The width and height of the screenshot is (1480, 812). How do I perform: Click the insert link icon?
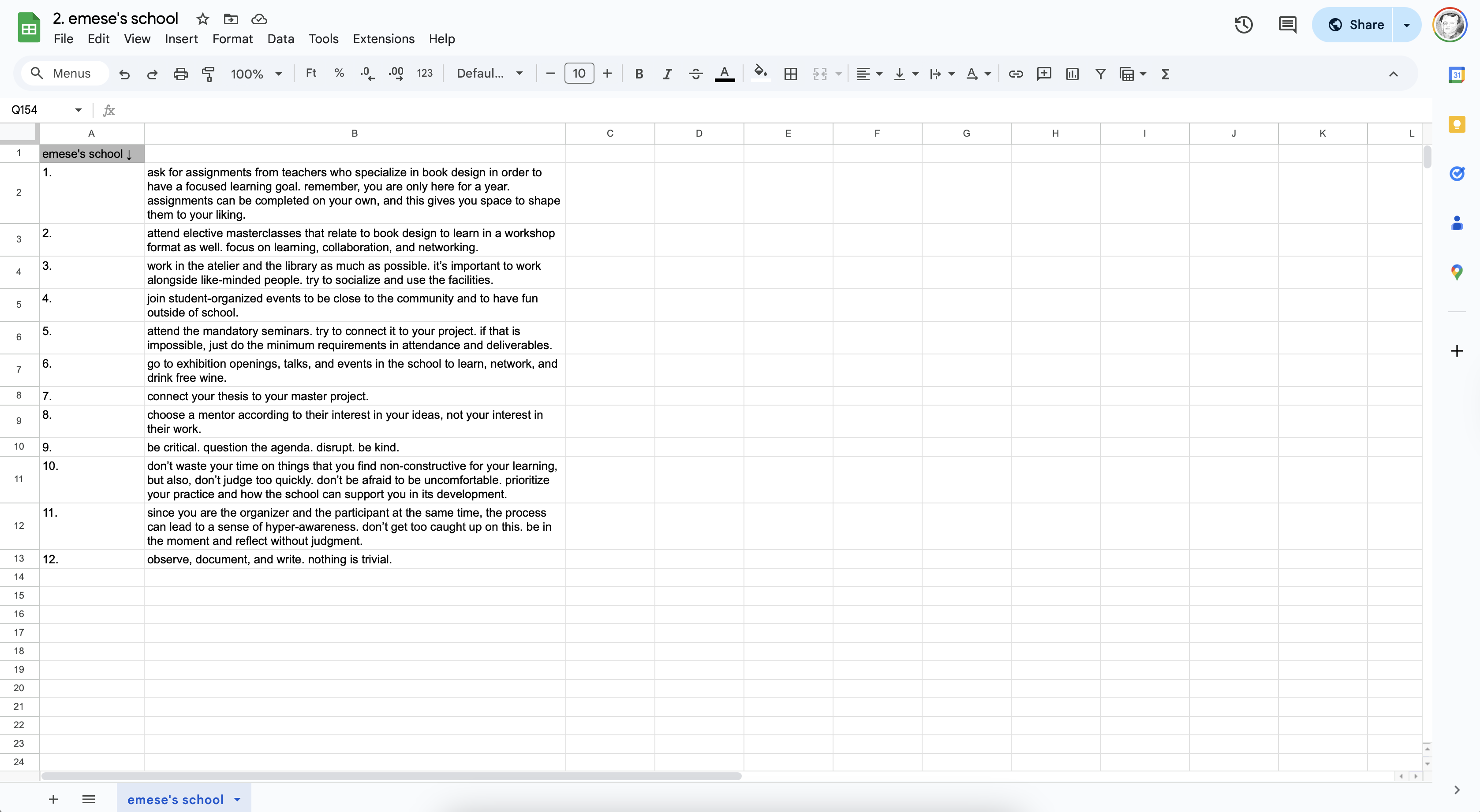click(x=1015, y=74)
